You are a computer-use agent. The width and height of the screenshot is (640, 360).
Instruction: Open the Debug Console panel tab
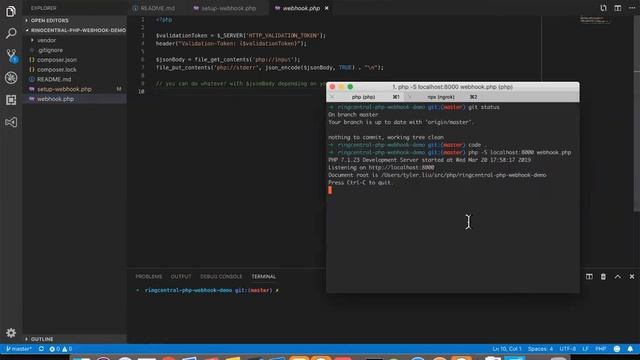(221, 277)
